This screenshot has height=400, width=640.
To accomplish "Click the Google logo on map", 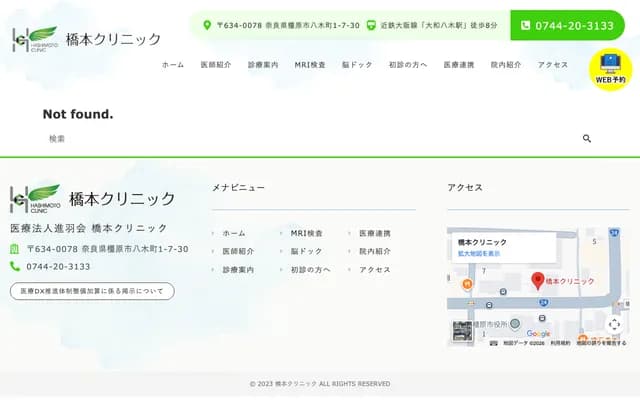I will tap(538, 334).
